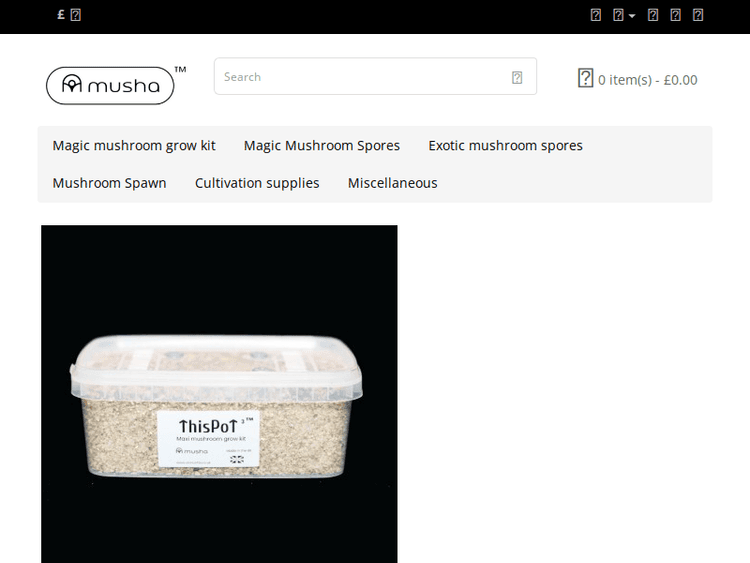The height and width of the screenshot is (563, 750).
Task: Expand the caret arrow in the top bar
Action: tap(632, 16)
